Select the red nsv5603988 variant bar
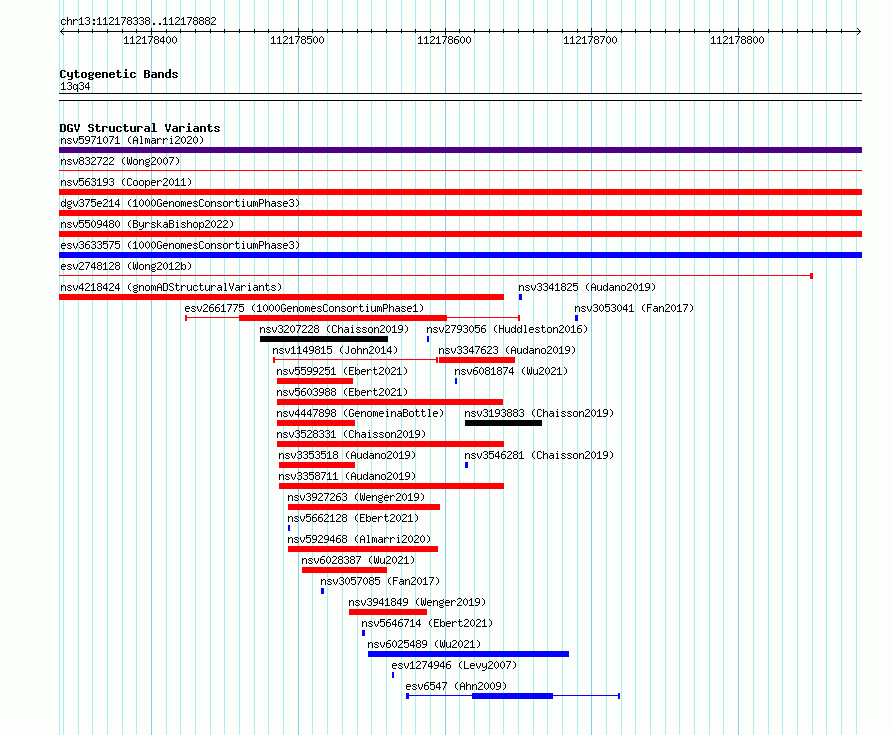The width and height of the screenshot is (890, 735). coord(390,402)
